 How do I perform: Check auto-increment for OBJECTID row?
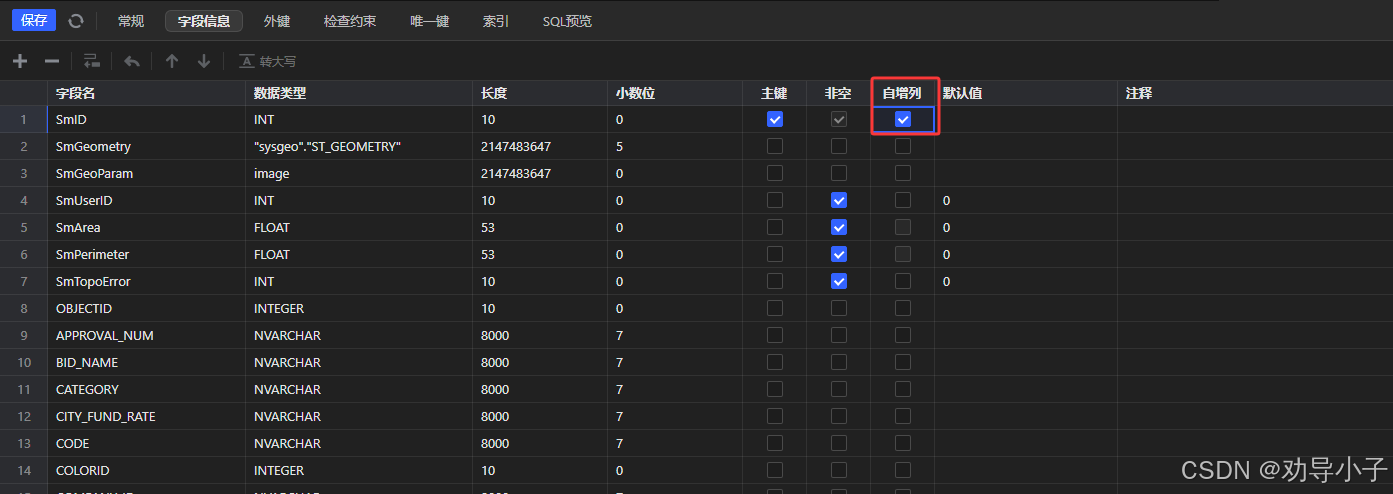pyautogui.click(x=903, y=308)
